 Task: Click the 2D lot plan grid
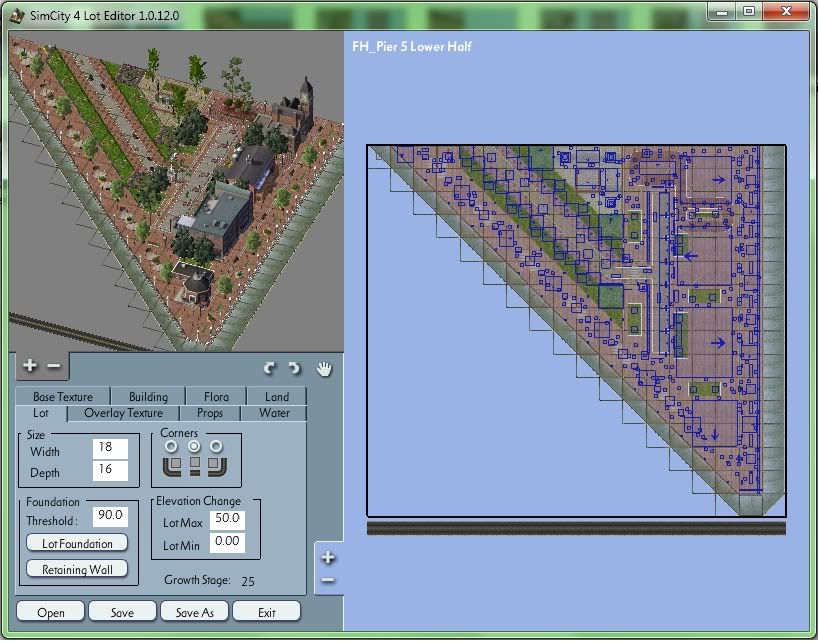point(576,331)
